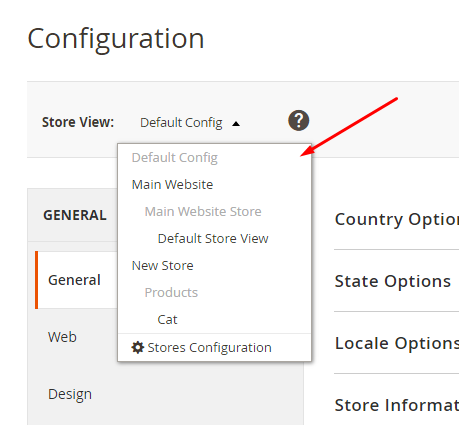Collapse the Store View dropdown arrow
Screen dimensions: 459x425
[236, 124]
